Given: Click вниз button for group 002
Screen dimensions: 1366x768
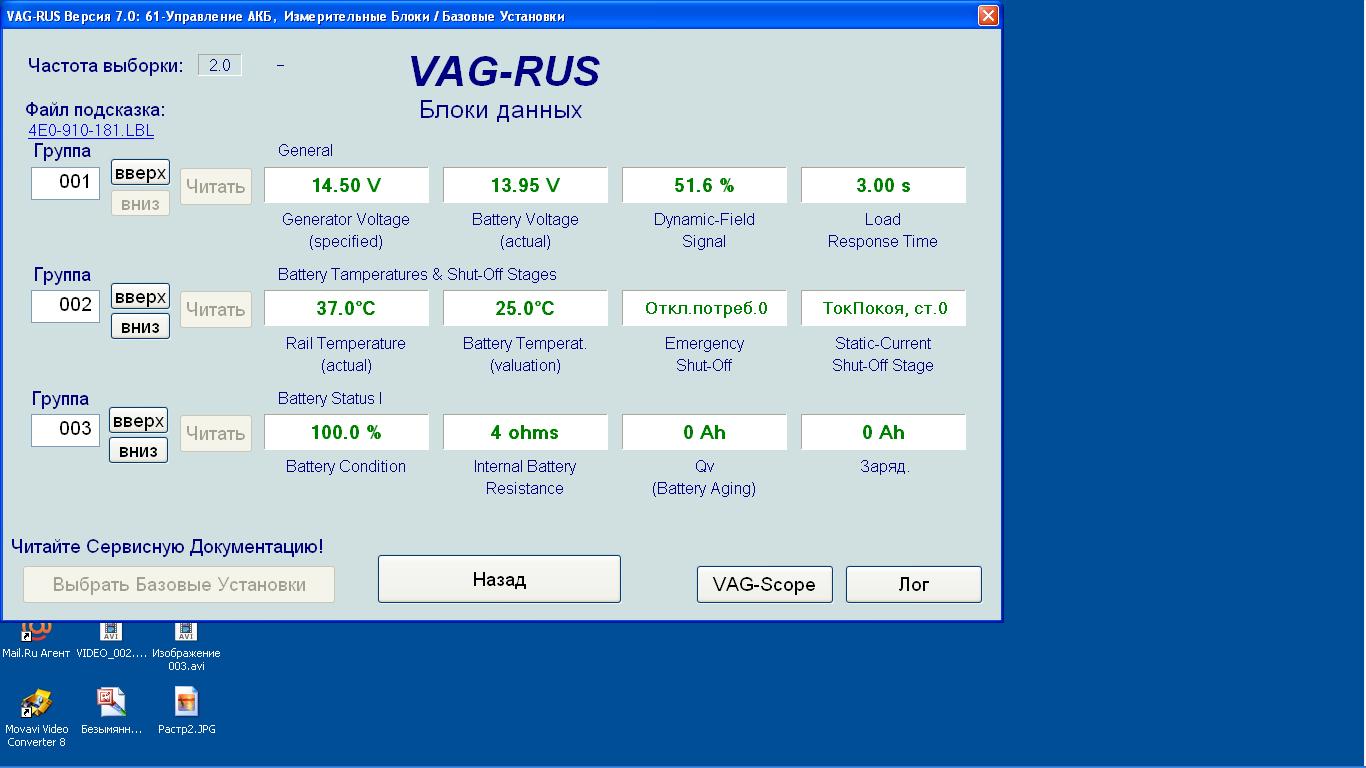Looking at the screenshot, I should click(x=140, y=327).
